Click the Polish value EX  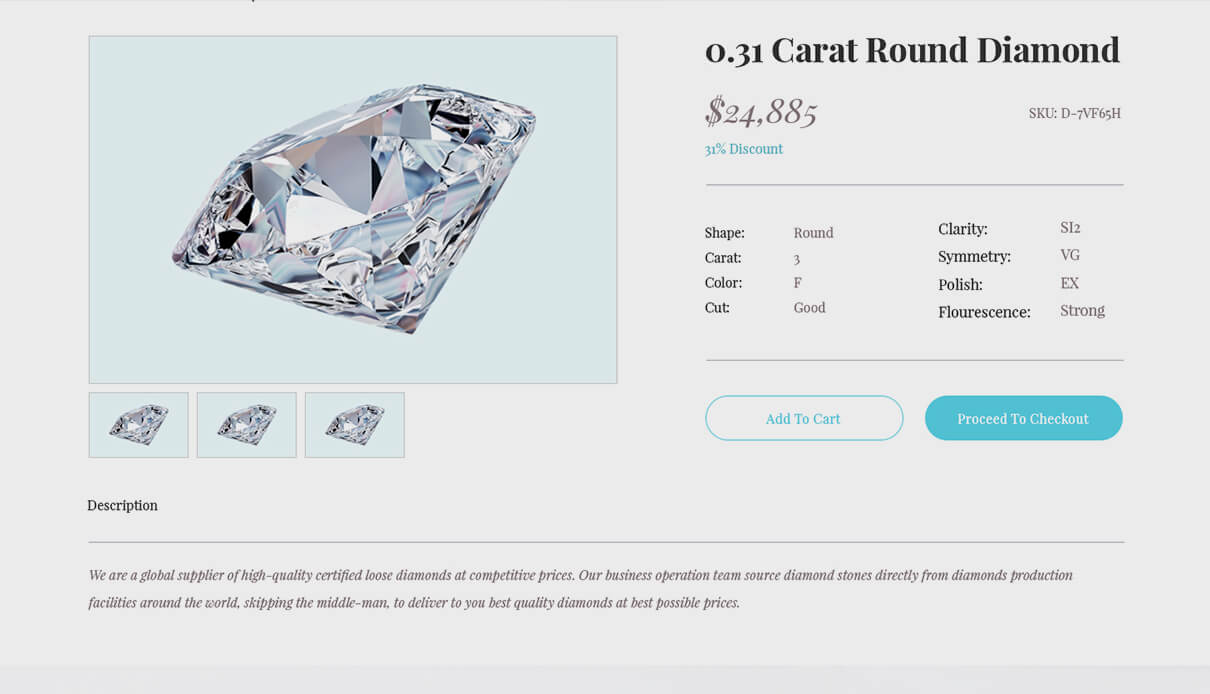(1069, 283)
